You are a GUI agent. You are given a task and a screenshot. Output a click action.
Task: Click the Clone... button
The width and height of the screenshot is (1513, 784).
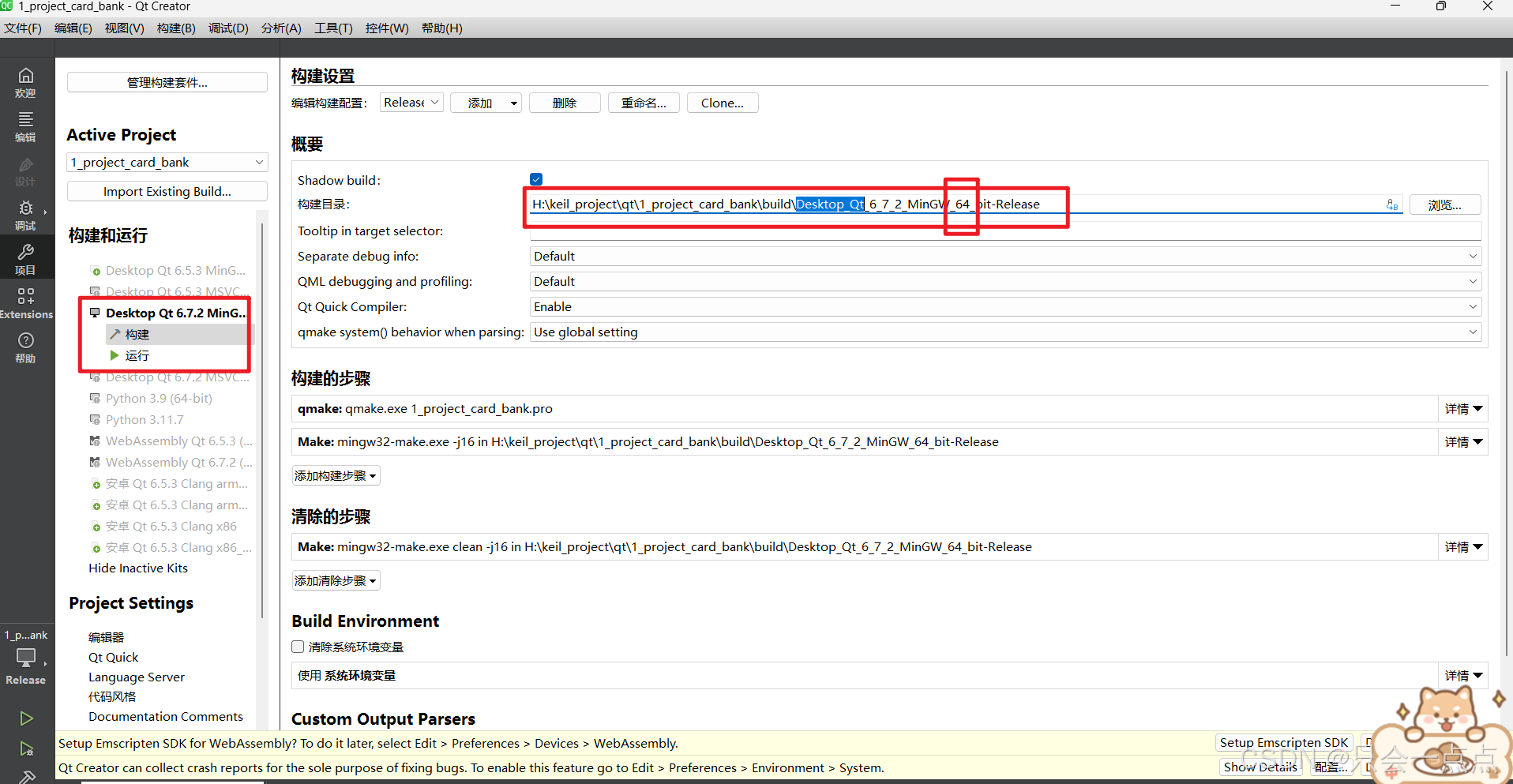click(723, 103)
